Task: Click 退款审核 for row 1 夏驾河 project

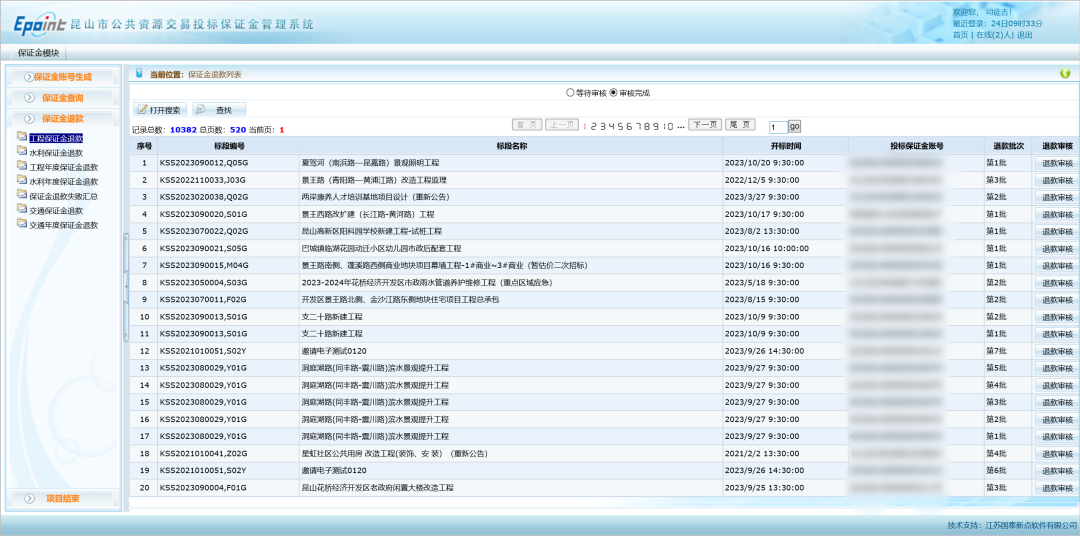Action: click(x=1057, y=163)
